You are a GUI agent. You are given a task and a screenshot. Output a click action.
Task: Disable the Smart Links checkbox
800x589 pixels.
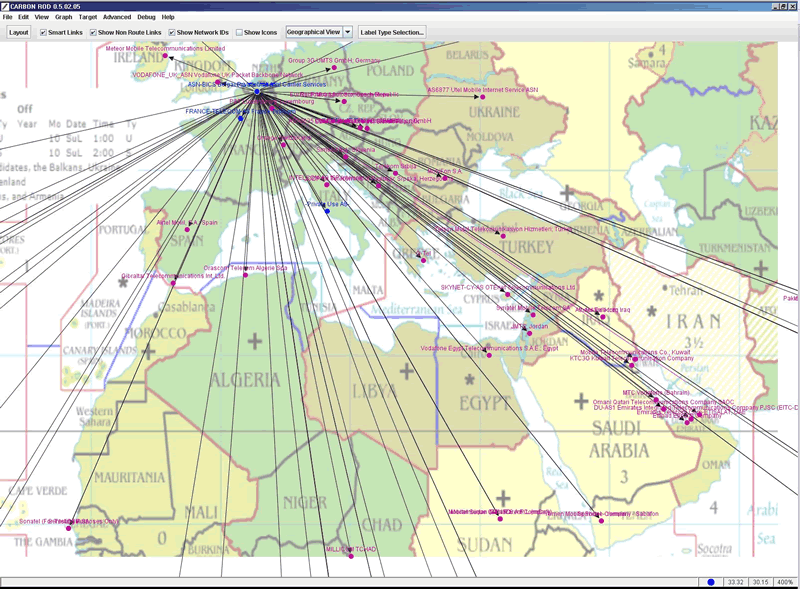click(x=43, y=32)
